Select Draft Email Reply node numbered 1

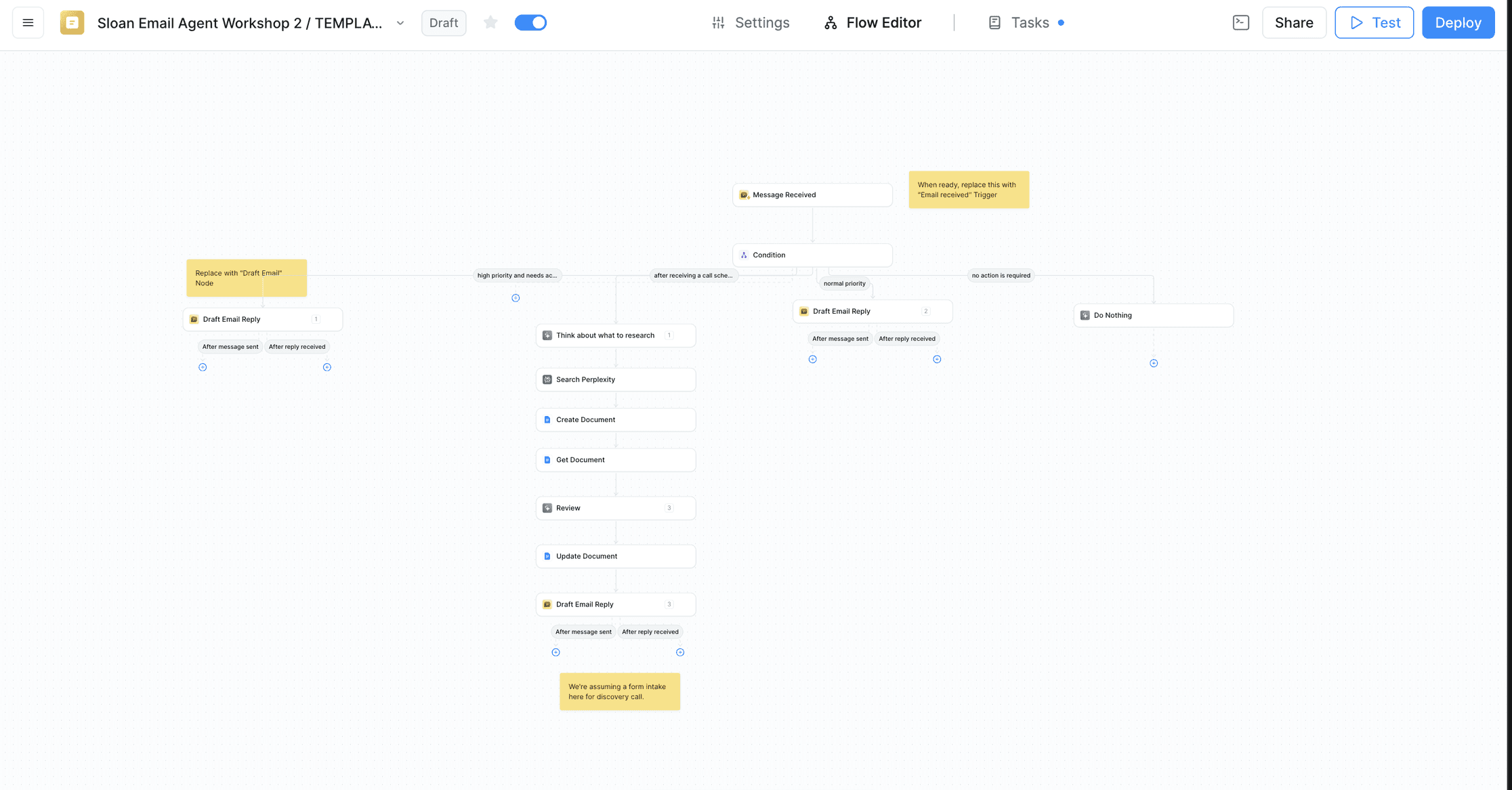pos(263,320)
